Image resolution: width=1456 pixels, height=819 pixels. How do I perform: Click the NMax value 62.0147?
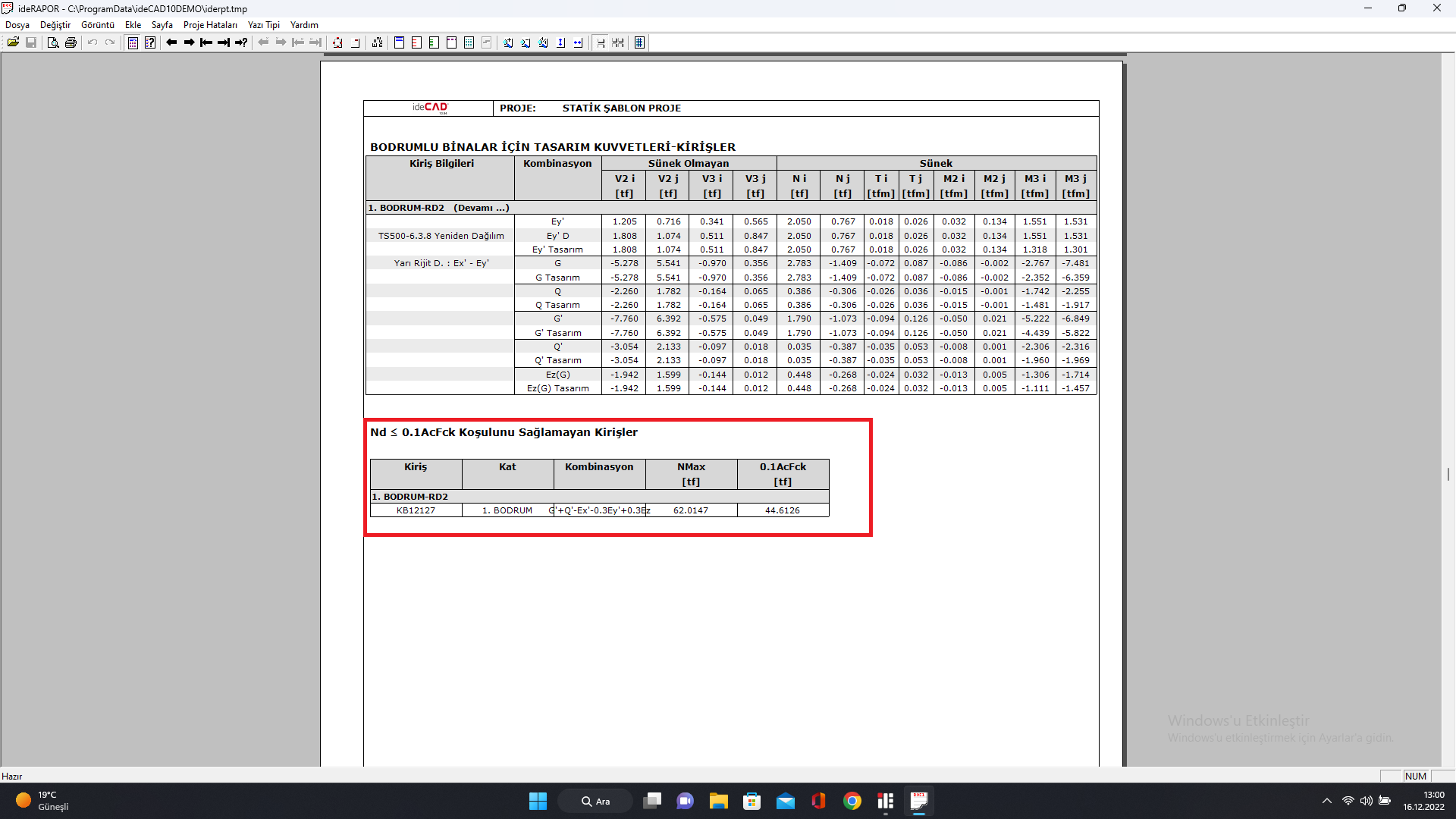pyautogui.click(x=691, y=510)
